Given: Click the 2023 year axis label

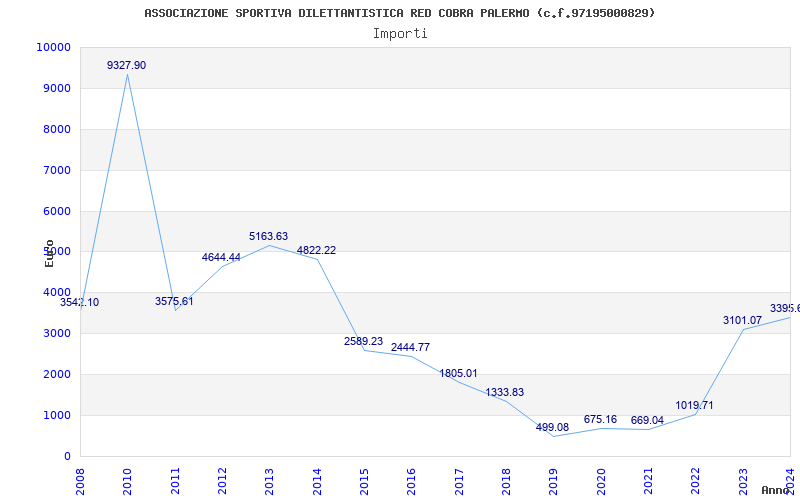Looking at the screenshot, I should (x=743, y=482).
